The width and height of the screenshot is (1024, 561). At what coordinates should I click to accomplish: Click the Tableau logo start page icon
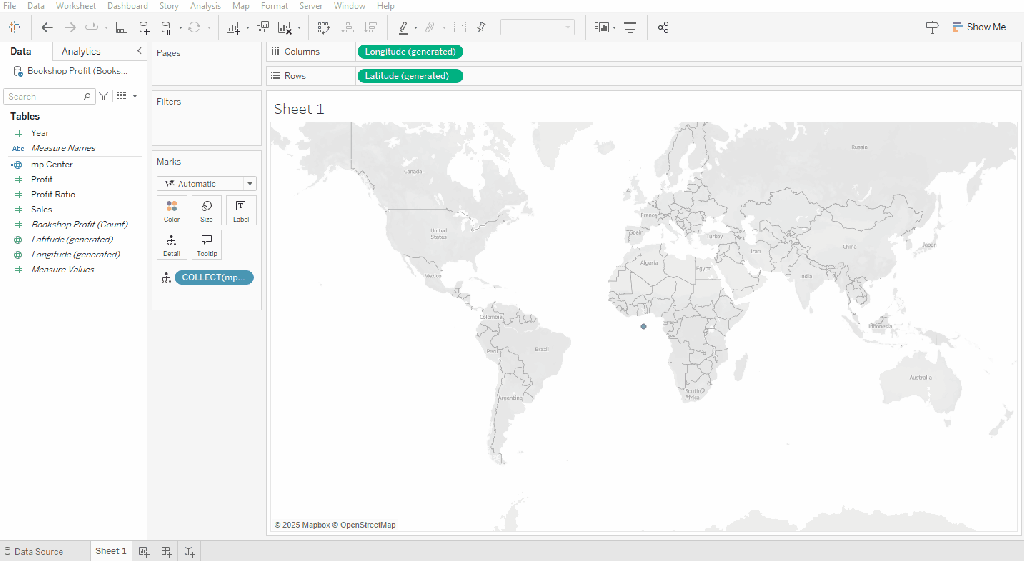pos(14,28)
